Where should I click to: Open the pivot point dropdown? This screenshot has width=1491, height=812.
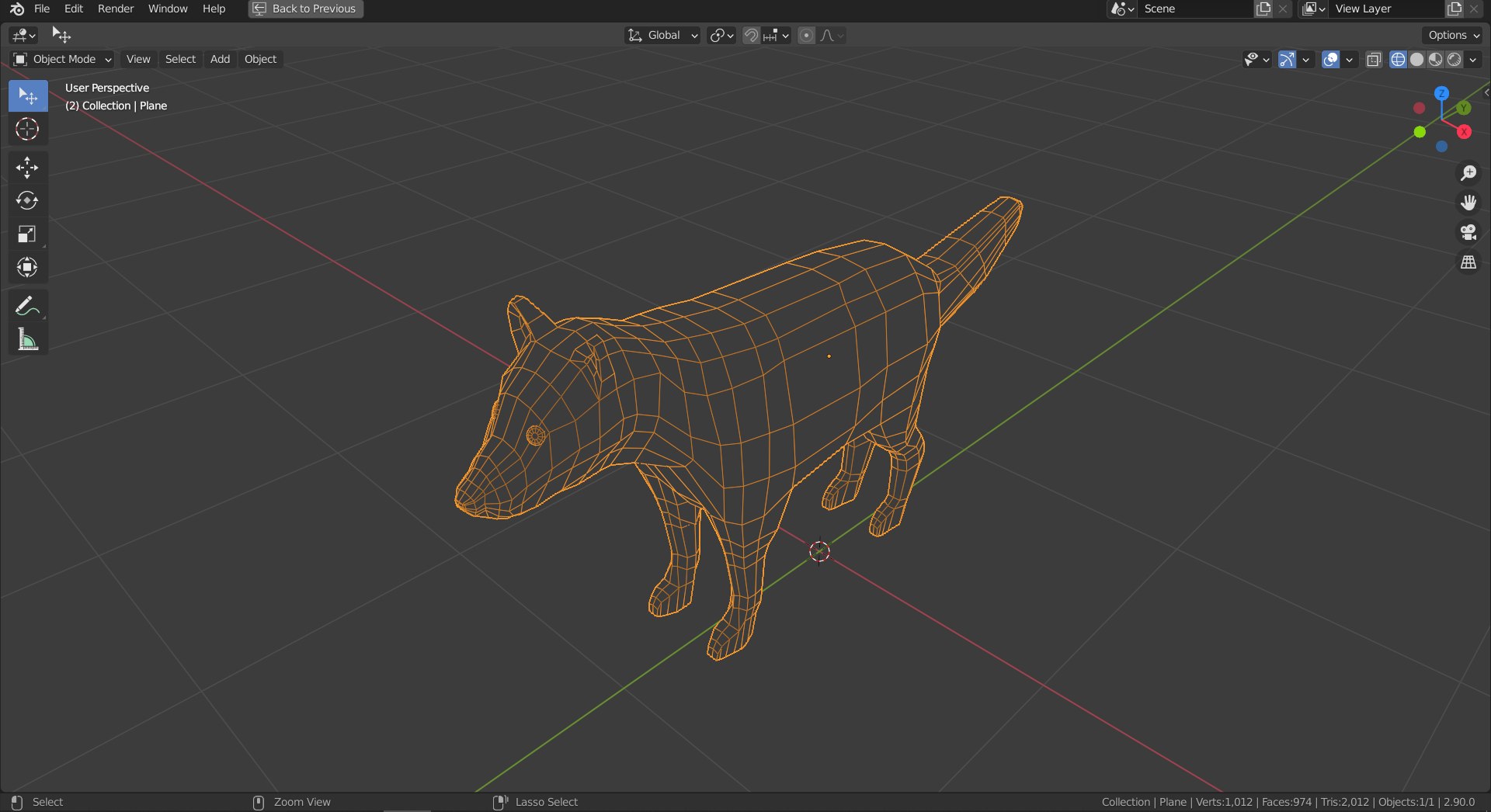click(x=721, y=35)
